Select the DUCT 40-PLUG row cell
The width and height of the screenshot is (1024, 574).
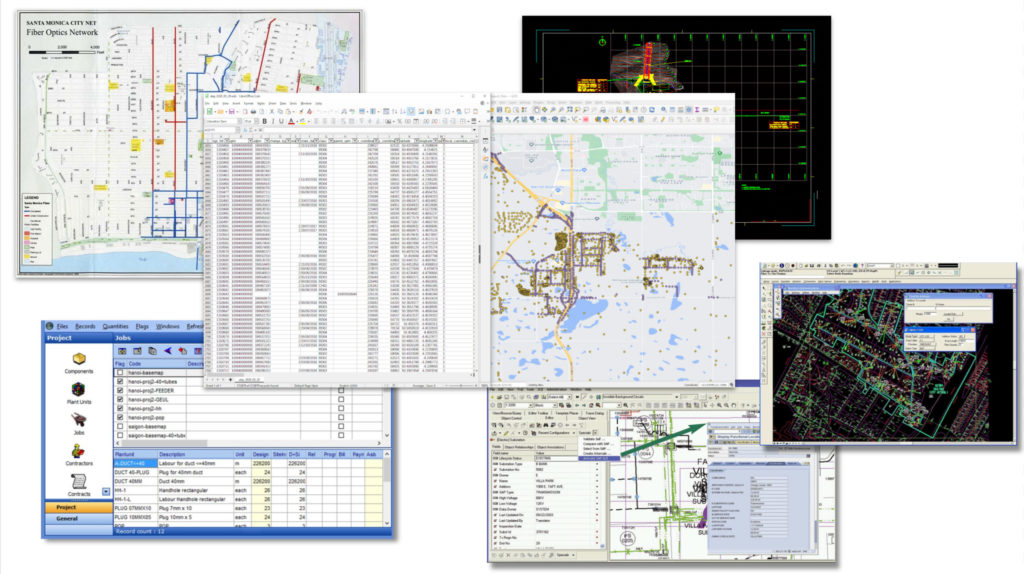pyautogui.click(x=135, y=472)
